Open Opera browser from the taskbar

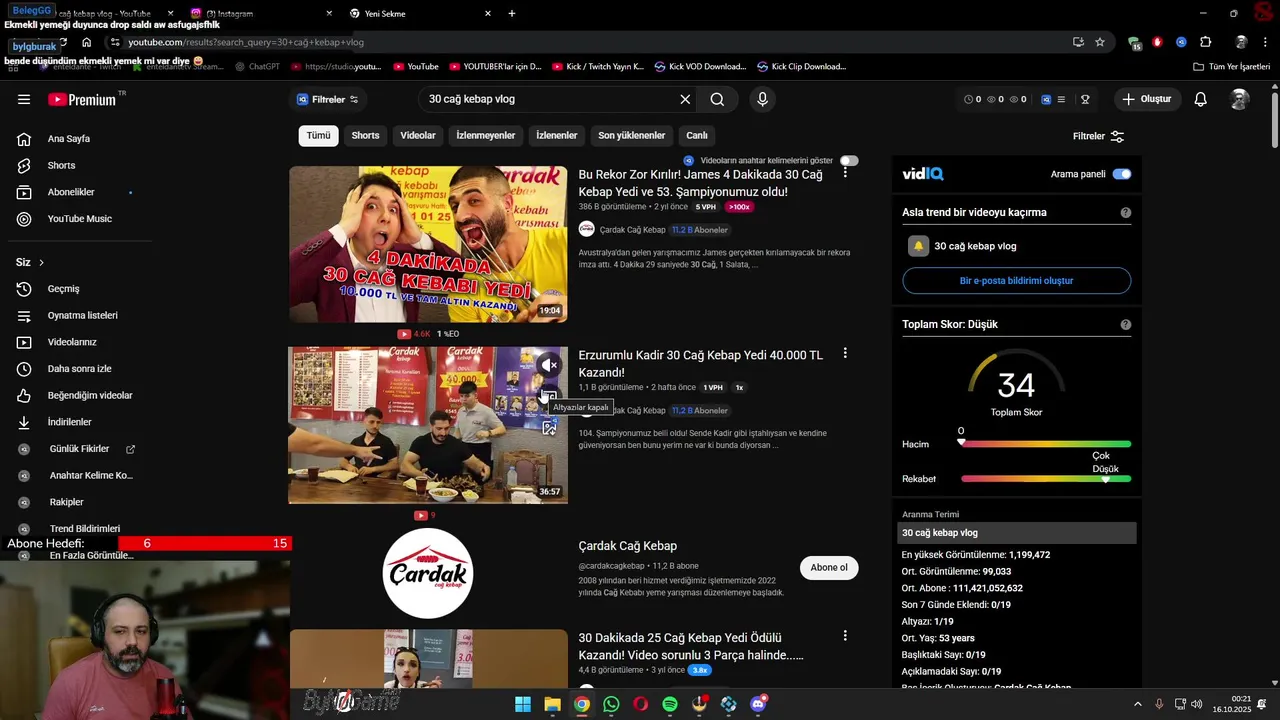(641, 704)
